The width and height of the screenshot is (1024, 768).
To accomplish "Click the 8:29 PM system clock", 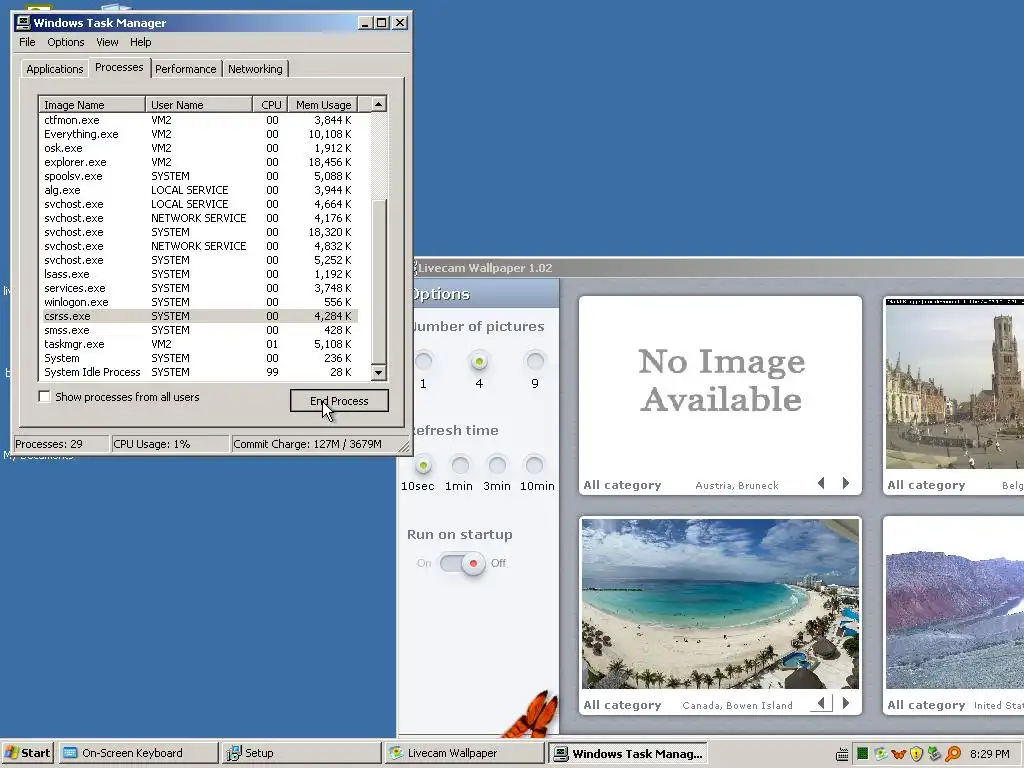I will coord(989,754).
